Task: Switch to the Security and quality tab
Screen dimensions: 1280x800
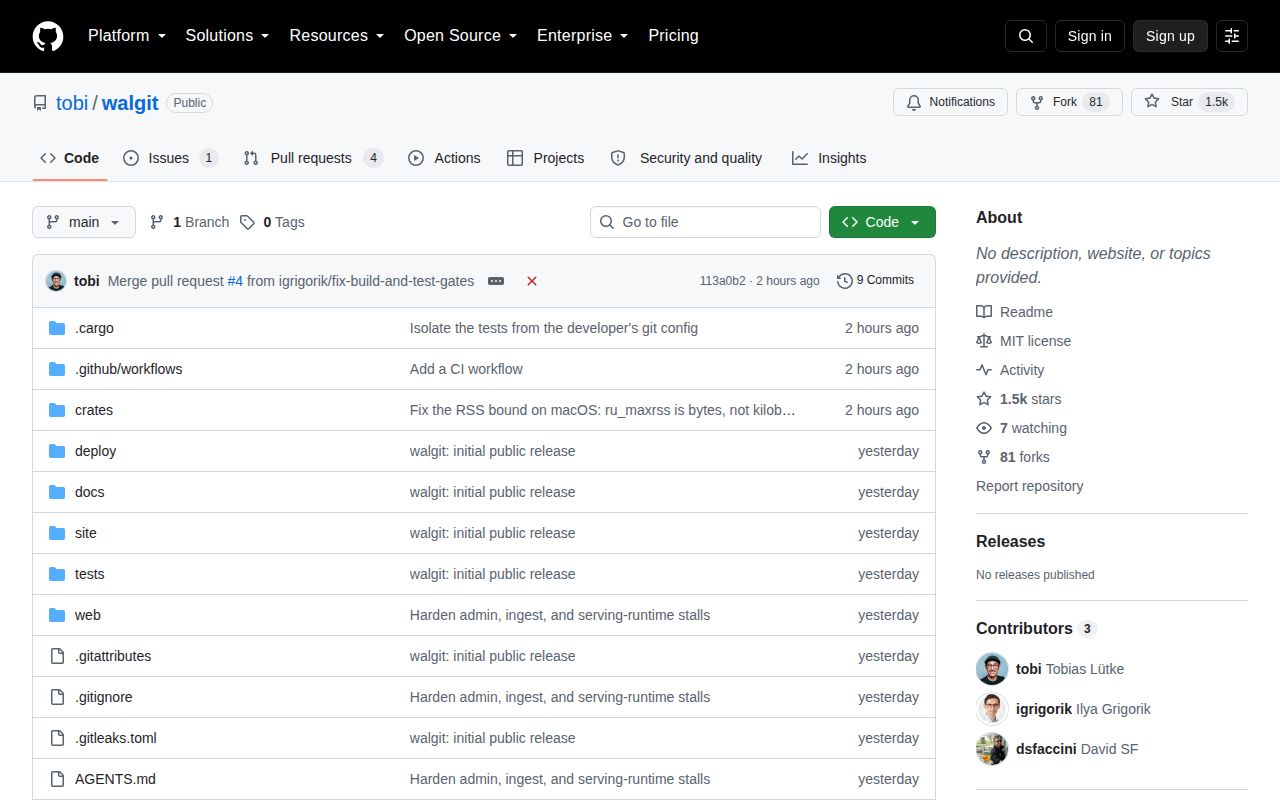Action: click(x=687, y=158)
